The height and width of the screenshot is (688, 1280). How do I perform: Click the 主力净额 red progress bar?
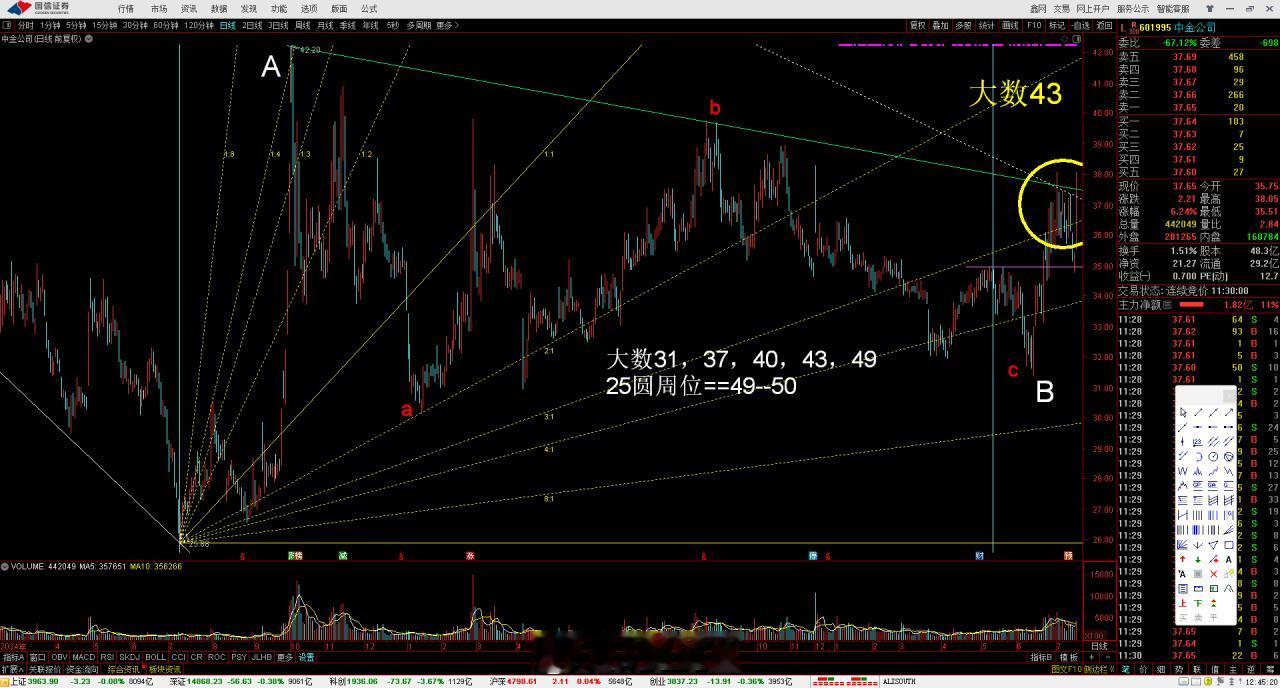point(1192,304)
